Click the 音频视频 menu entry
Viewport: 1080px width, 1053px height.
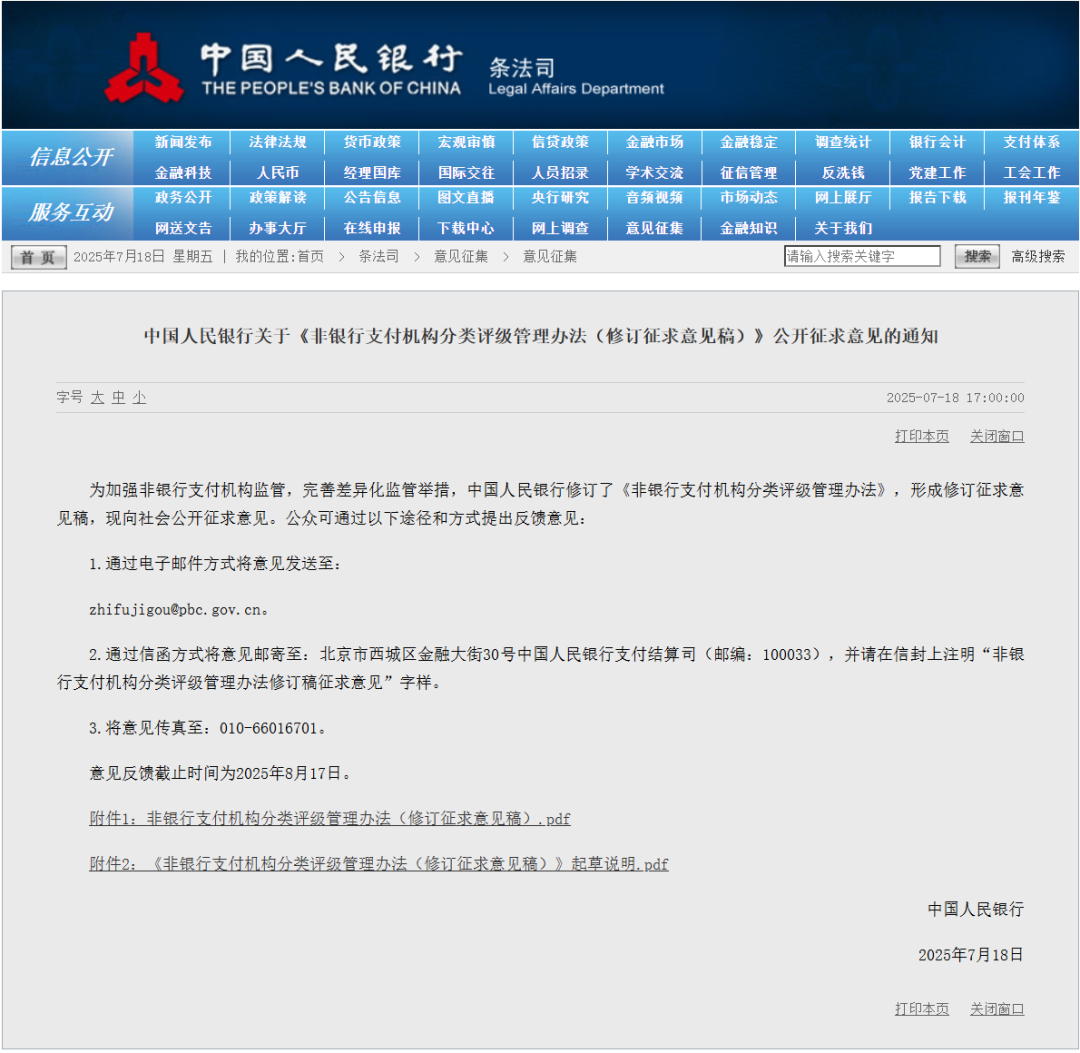click(654, 198)
